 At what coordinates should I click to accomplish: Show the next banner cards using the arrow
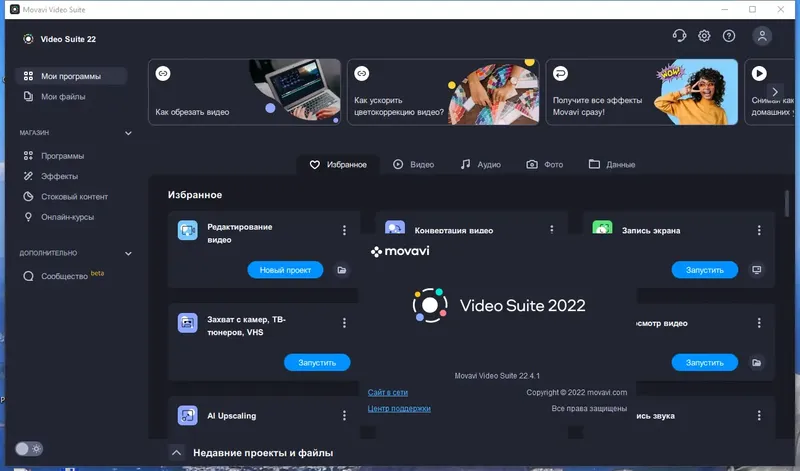tap(775, 92)
